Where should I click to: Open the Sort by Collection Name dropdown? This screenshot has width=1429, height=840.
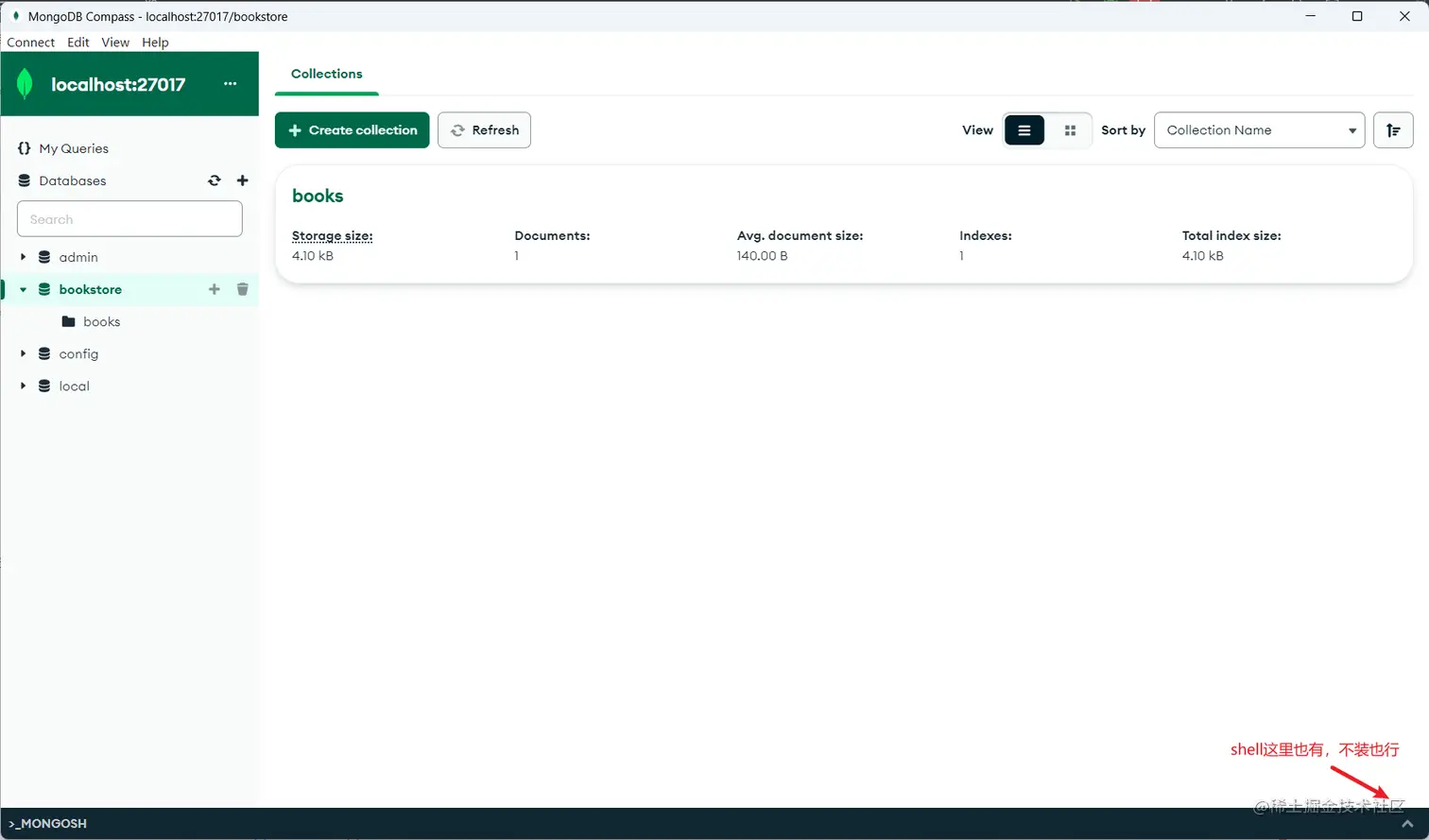(1260, 130)
